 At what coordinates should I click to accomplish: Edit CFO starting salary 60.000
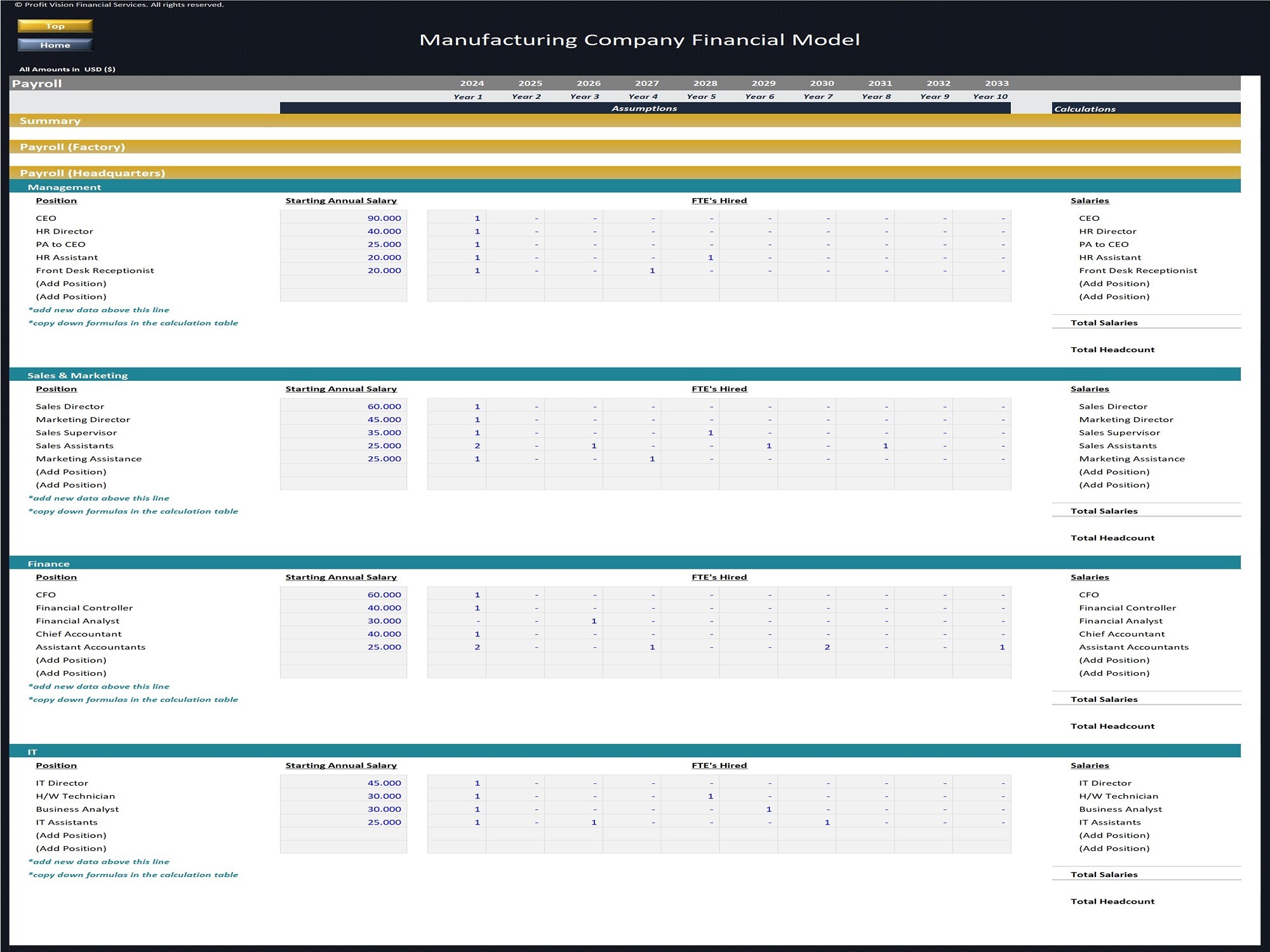(344, 595)
